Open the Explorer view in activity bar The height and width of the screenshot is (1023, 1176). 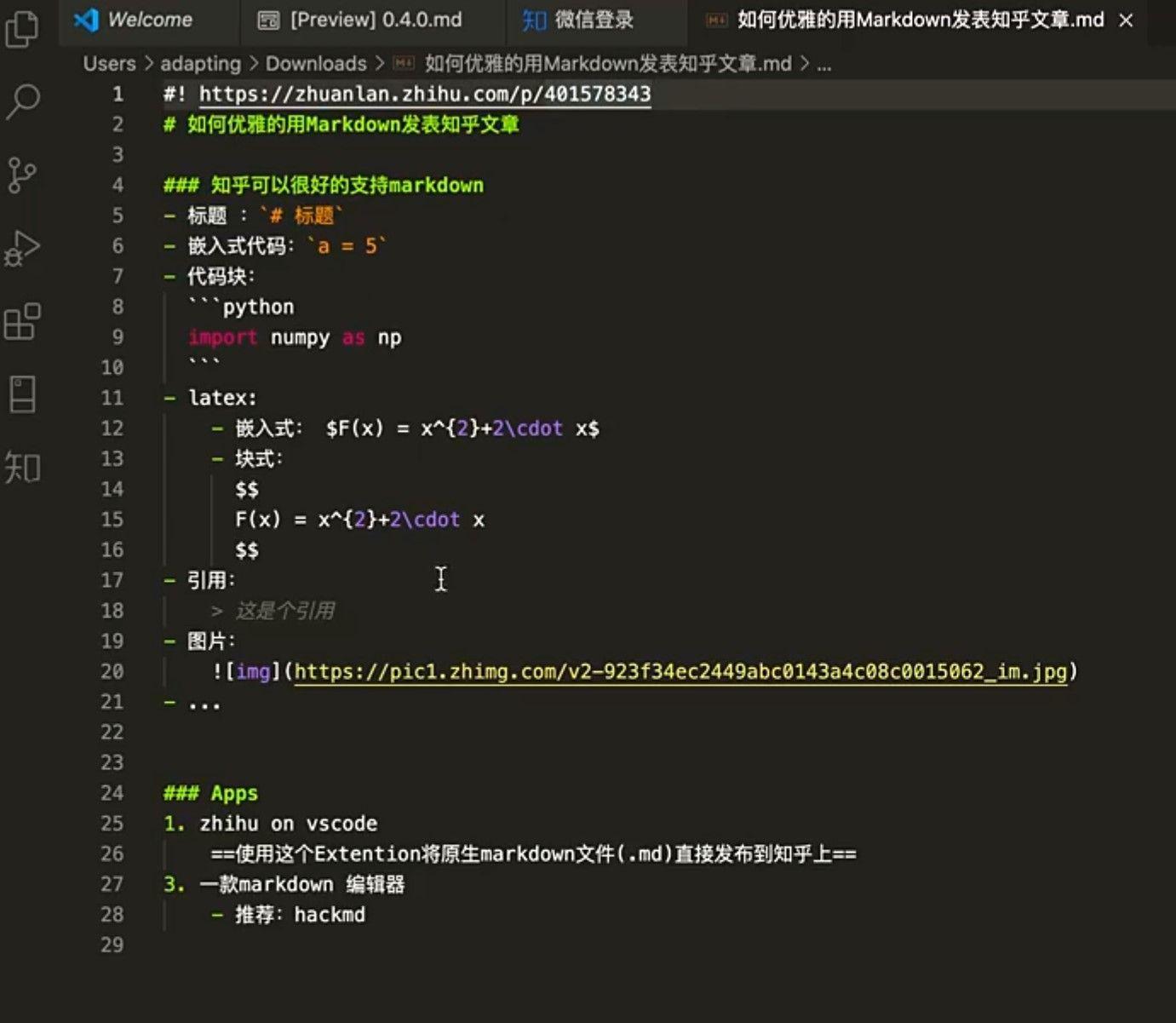pos(22,27)
